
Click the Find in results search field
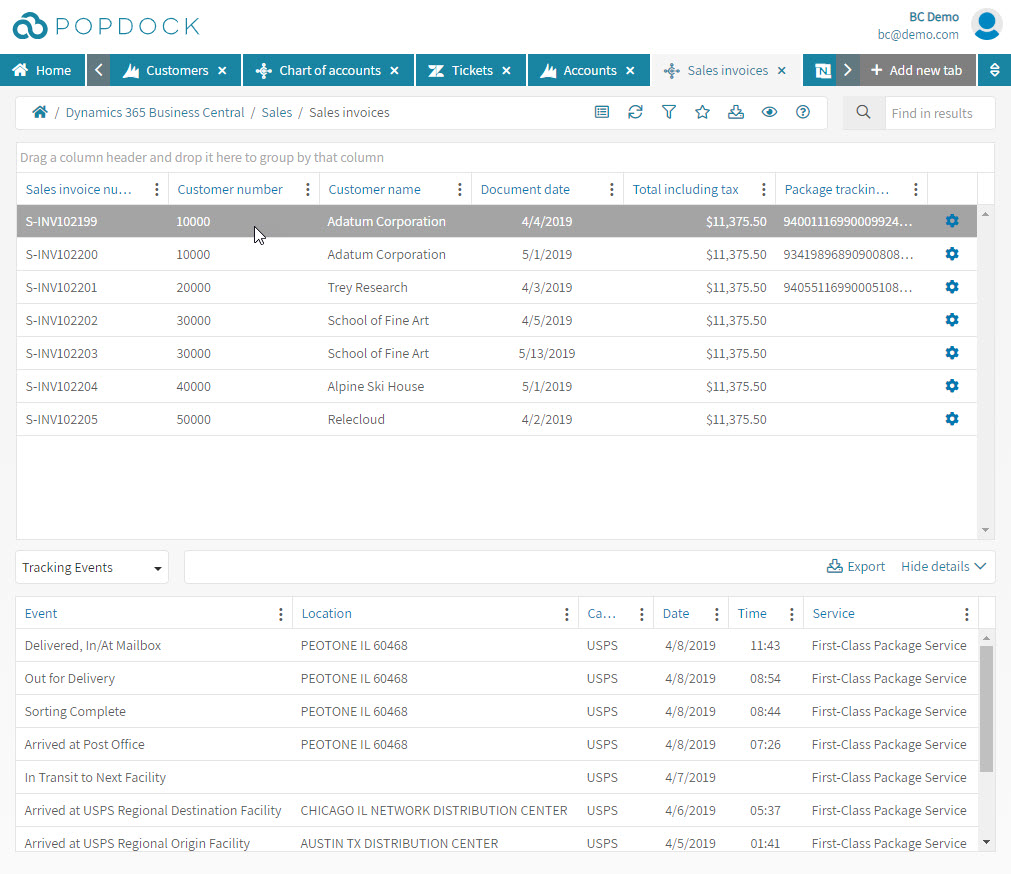click(939, 113)
